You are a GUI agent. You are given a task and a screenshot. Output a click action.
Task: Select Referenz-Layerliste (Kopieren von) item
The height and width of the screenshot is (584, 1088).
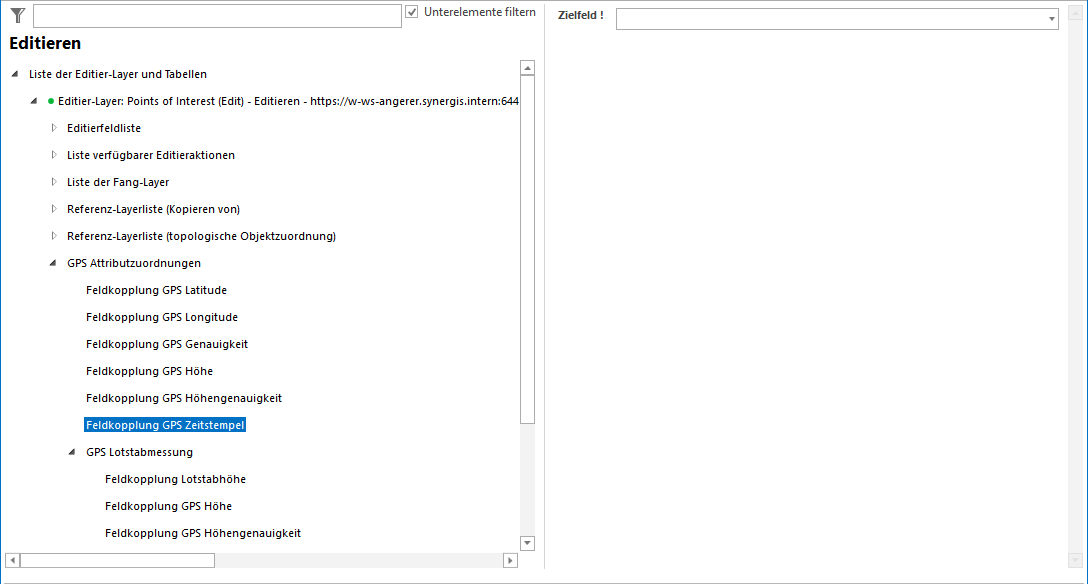(153, 209)
